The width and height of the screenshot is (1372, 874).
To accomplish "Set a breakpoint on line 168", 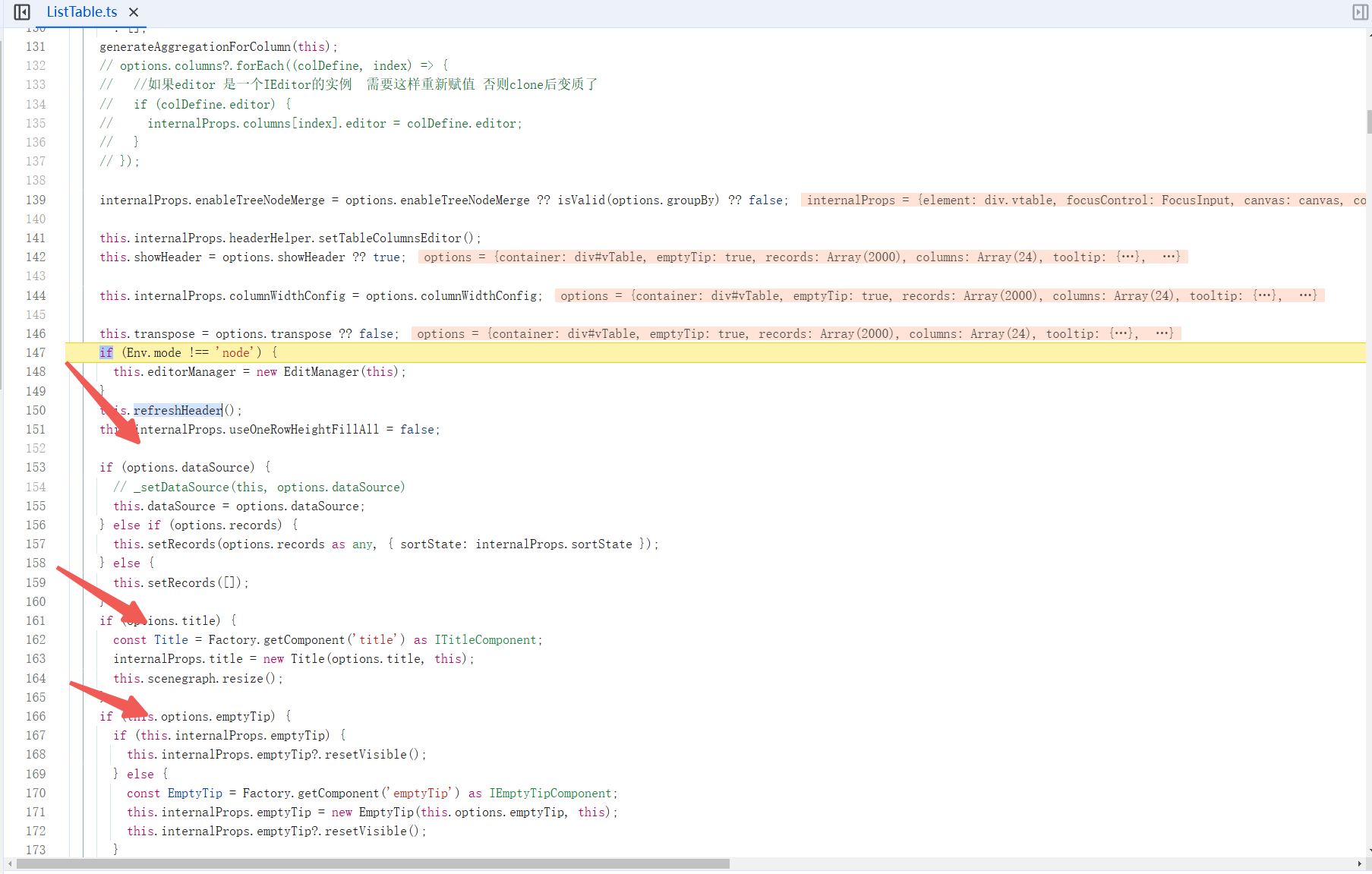I will coord(36,754).
